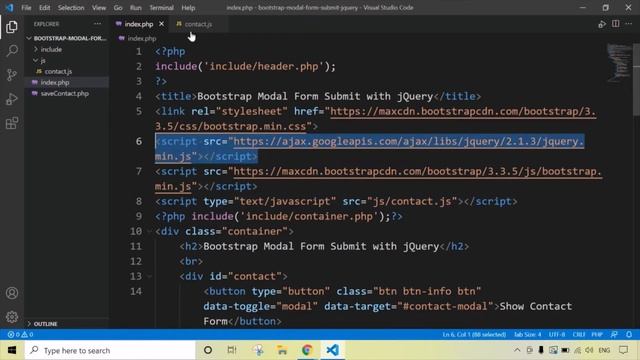Click Explorer panel more actions ellipsis
Screen dimensions: 640x360
[97, 24]
